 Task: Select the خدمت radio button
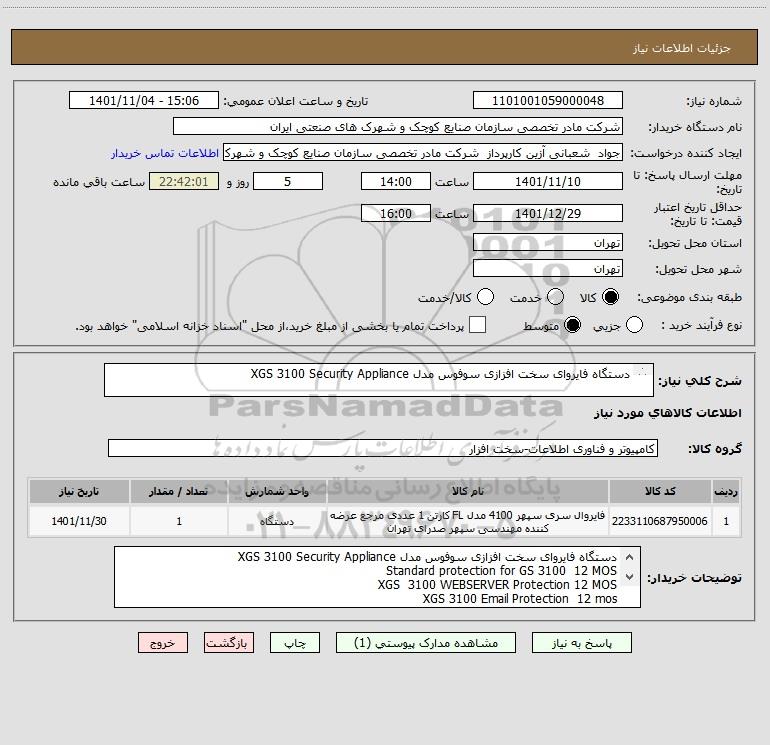pos(555,297)
